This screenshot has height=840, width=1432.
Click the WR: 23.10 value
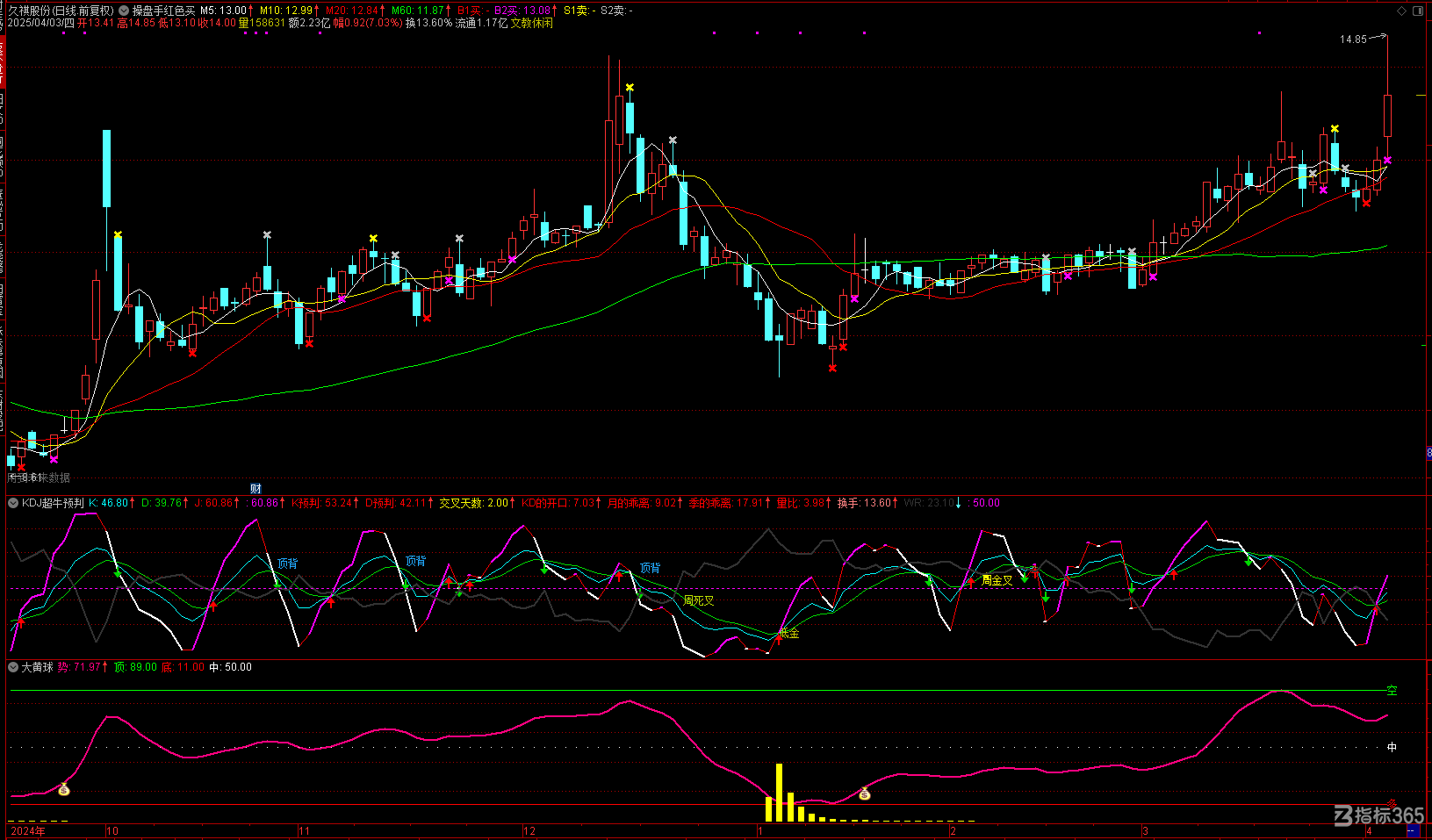[x=928, y=503]
